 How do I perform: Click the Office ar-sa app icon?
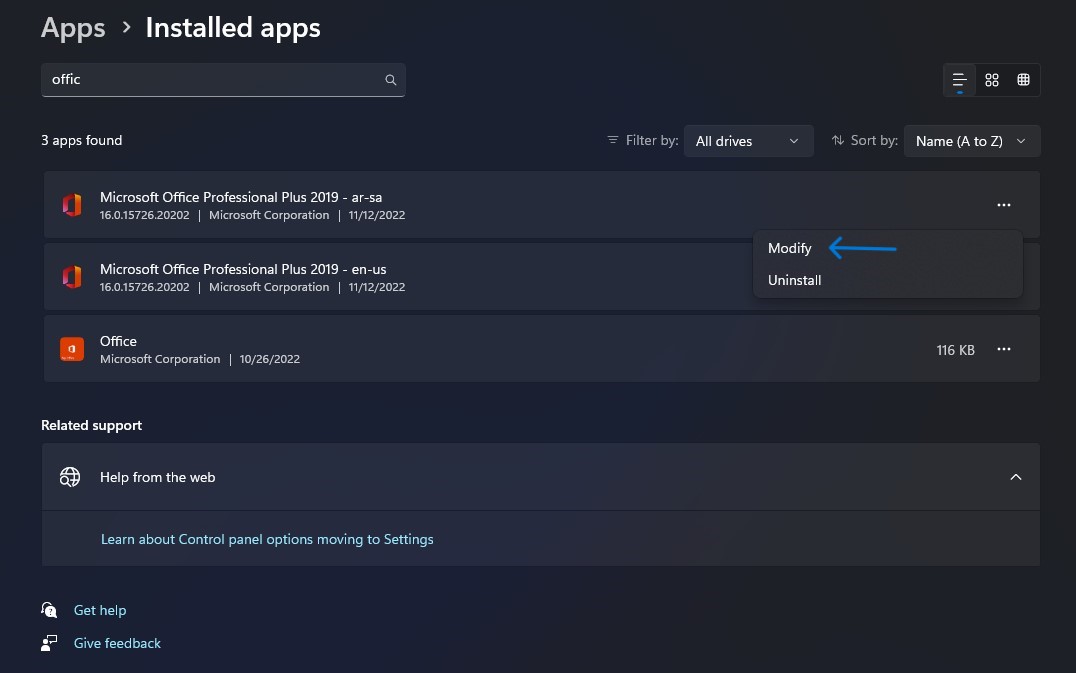click(x=71, y=205)
